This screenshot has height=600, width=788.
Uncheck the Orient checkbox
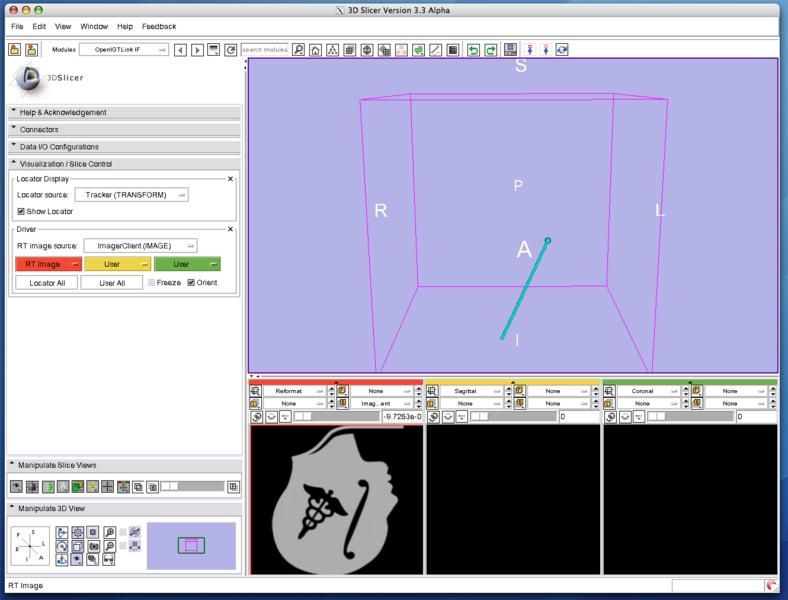191,282
